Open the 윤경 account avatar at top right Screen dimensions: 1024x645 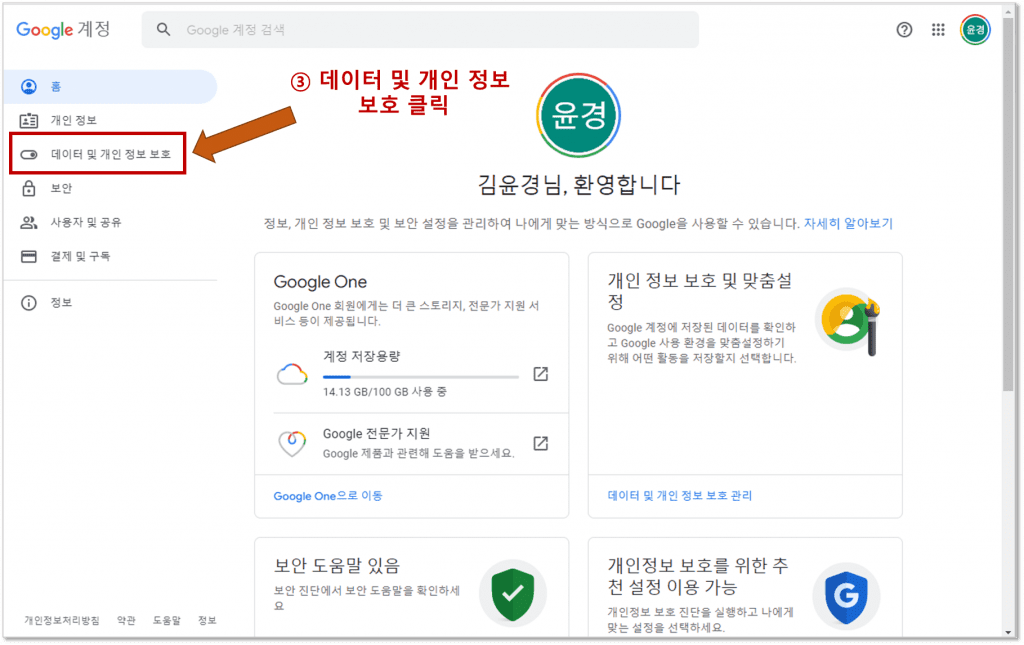pos(975,30)
